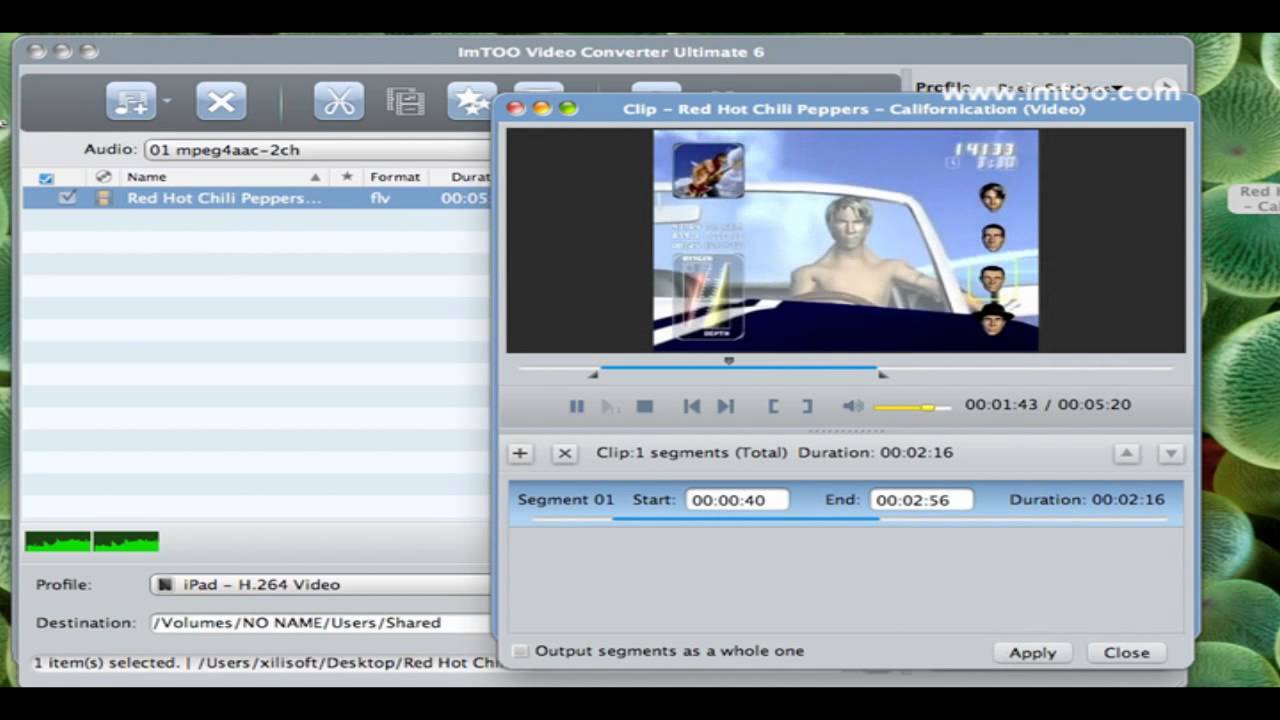Move segment down with arrow button
The height and width of the screenshot is (720, 1280).
pos(1170,453)
